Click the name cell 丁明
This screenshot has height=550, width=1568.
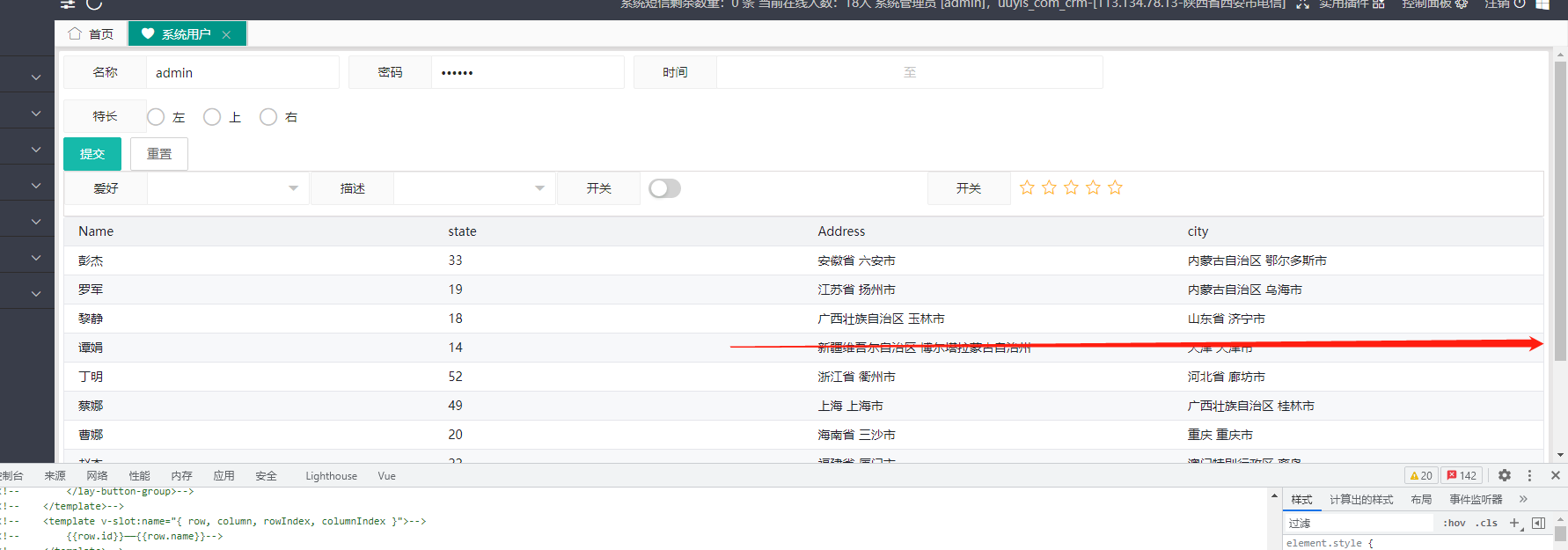(91, 377)
